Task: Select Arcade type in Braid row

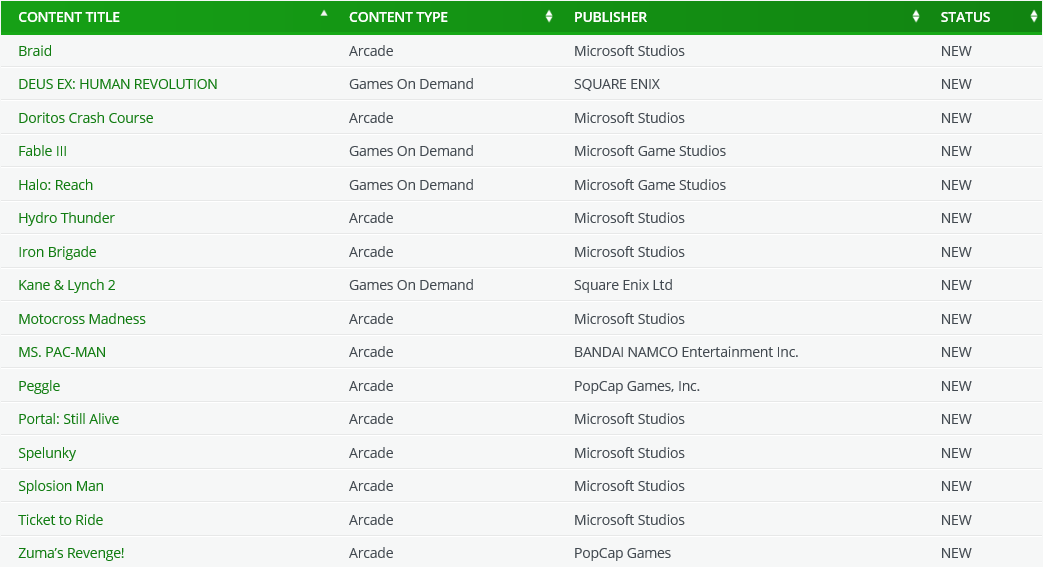Action: pos(371,51)
